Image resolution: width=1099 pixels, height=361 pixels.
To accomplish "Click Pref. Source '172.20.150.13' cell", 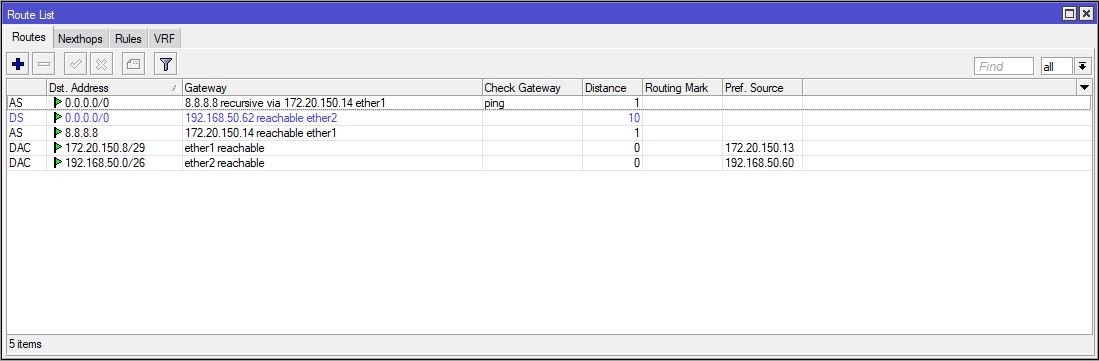I will coord(762,148).
